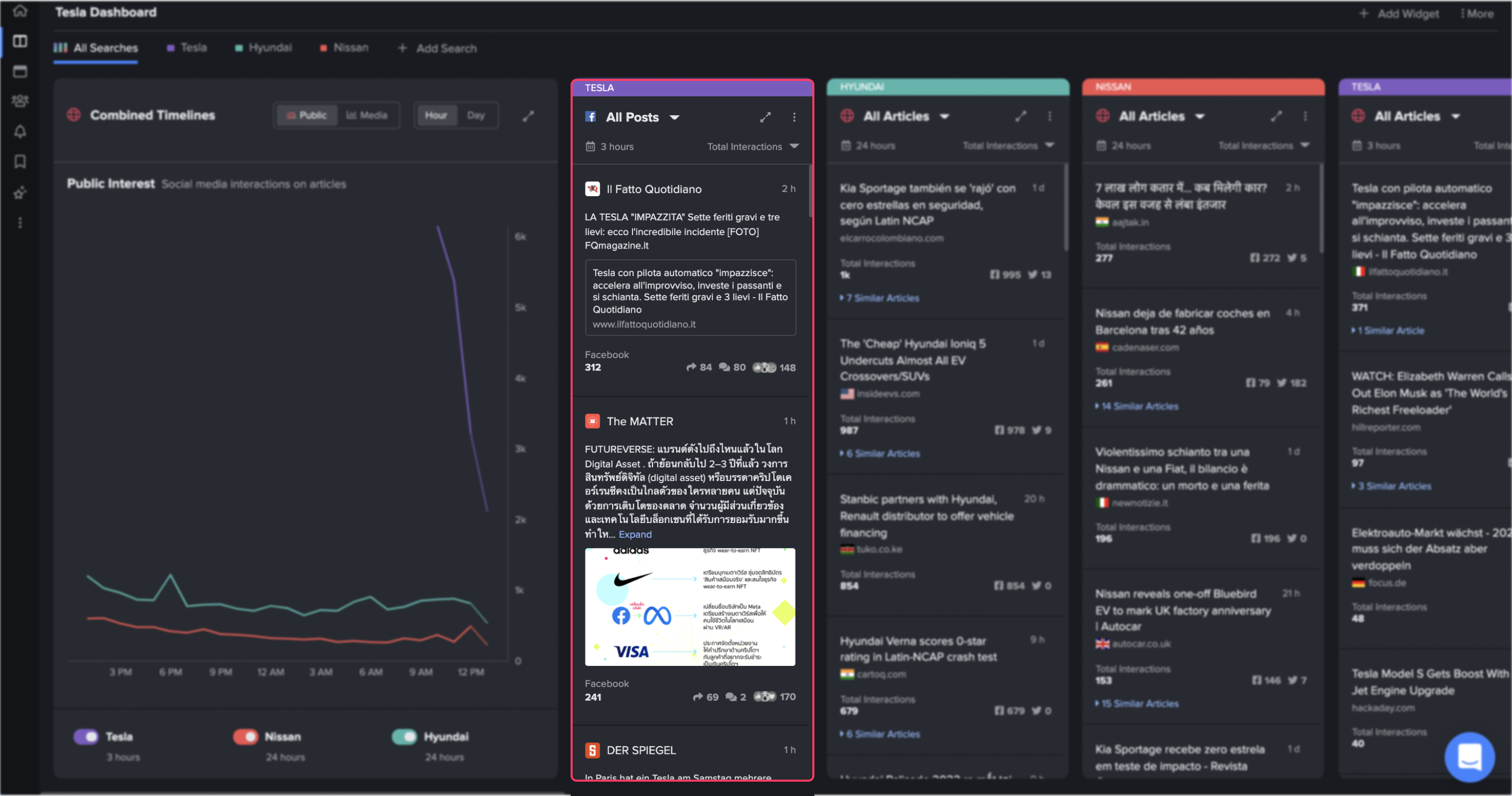This screenshot has height=796, width=1512.
Task: Click calendar icon next to 3 hours
Action: [x=591, y=146]
